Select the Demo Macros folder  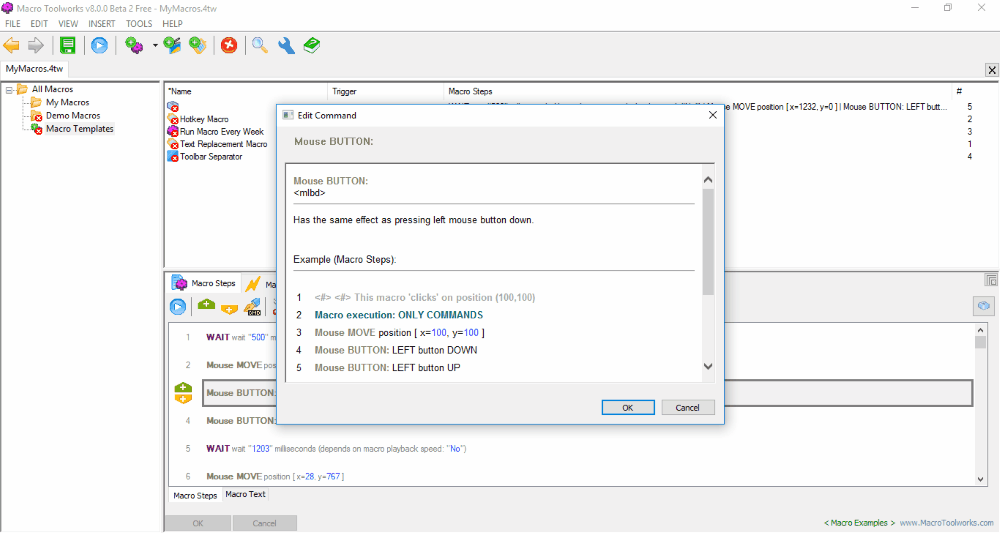click(73, 116)
